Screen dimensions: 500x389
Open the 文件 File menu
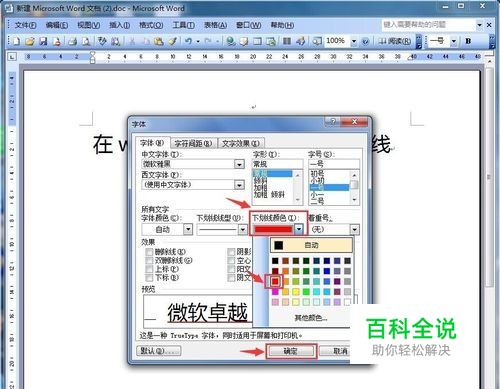click(x=25, y=25)
